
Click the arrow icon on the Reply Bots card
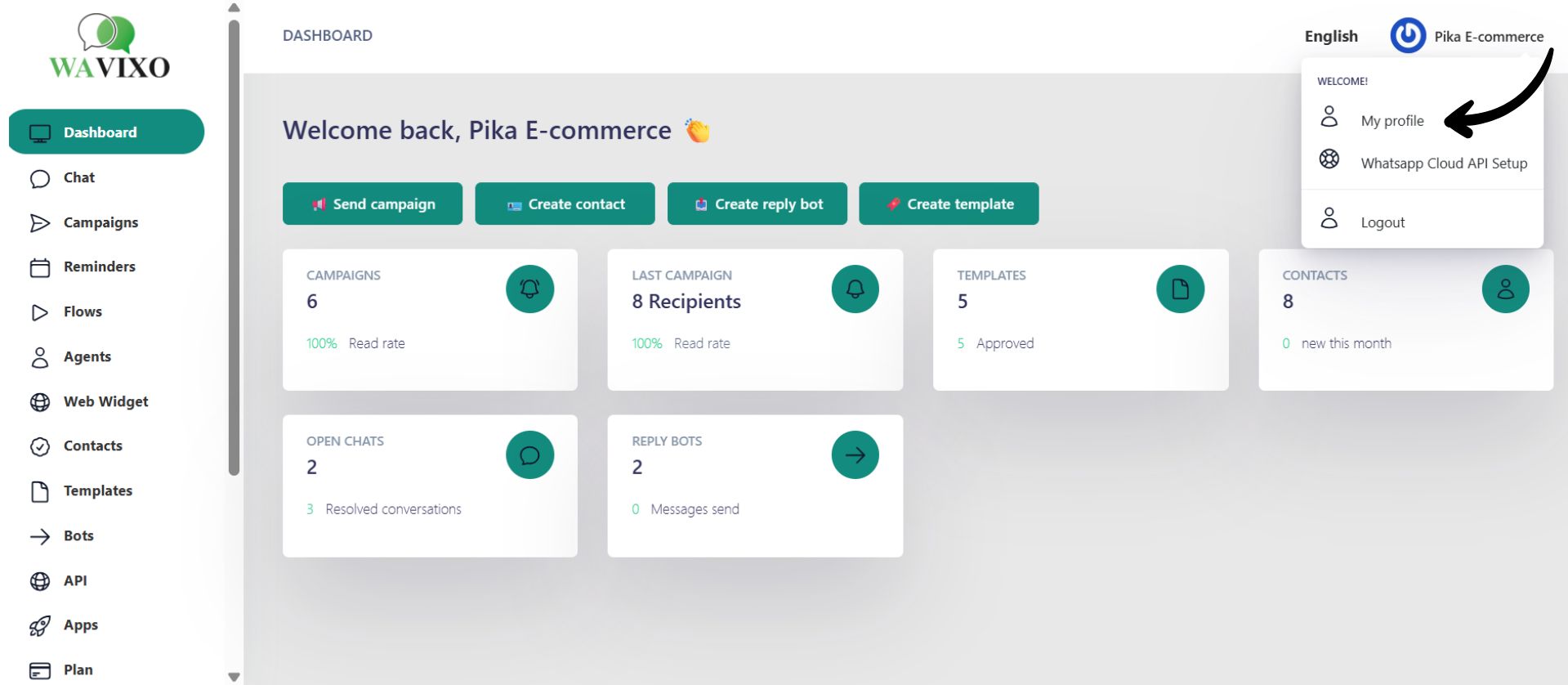854,454
